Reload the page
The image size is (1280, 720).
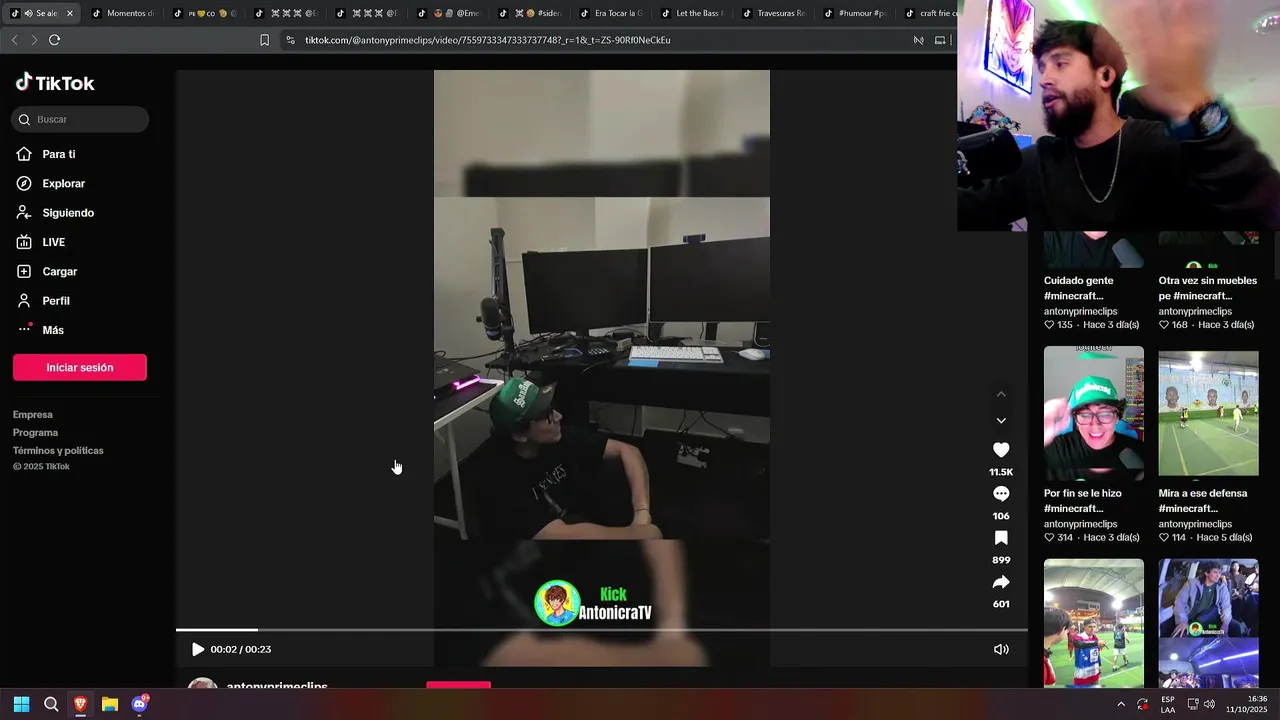(x=54, y=40)
